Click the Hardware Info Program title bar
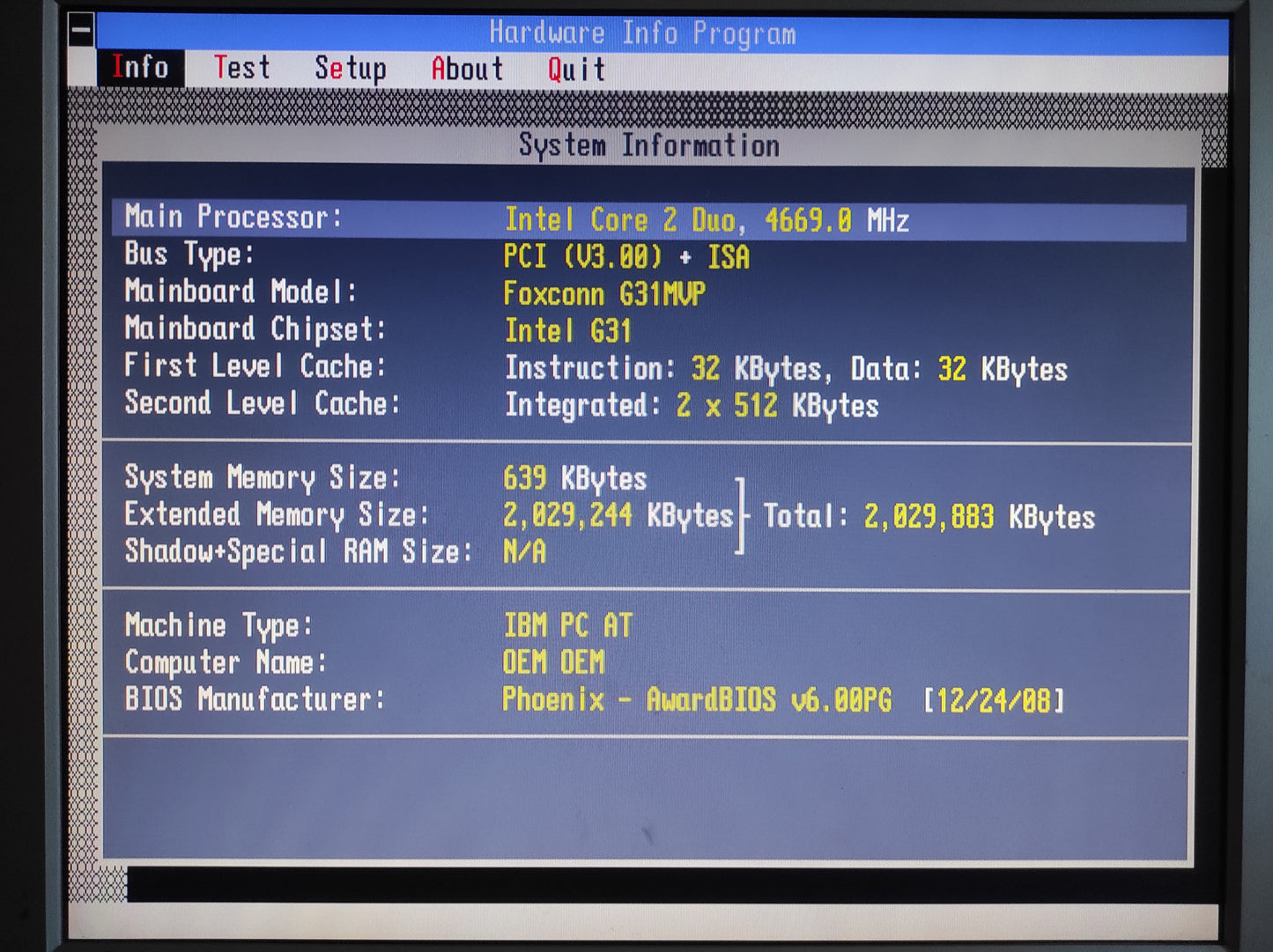The height and width of the screenshot is (952, 1273). (x=642, y=33)
